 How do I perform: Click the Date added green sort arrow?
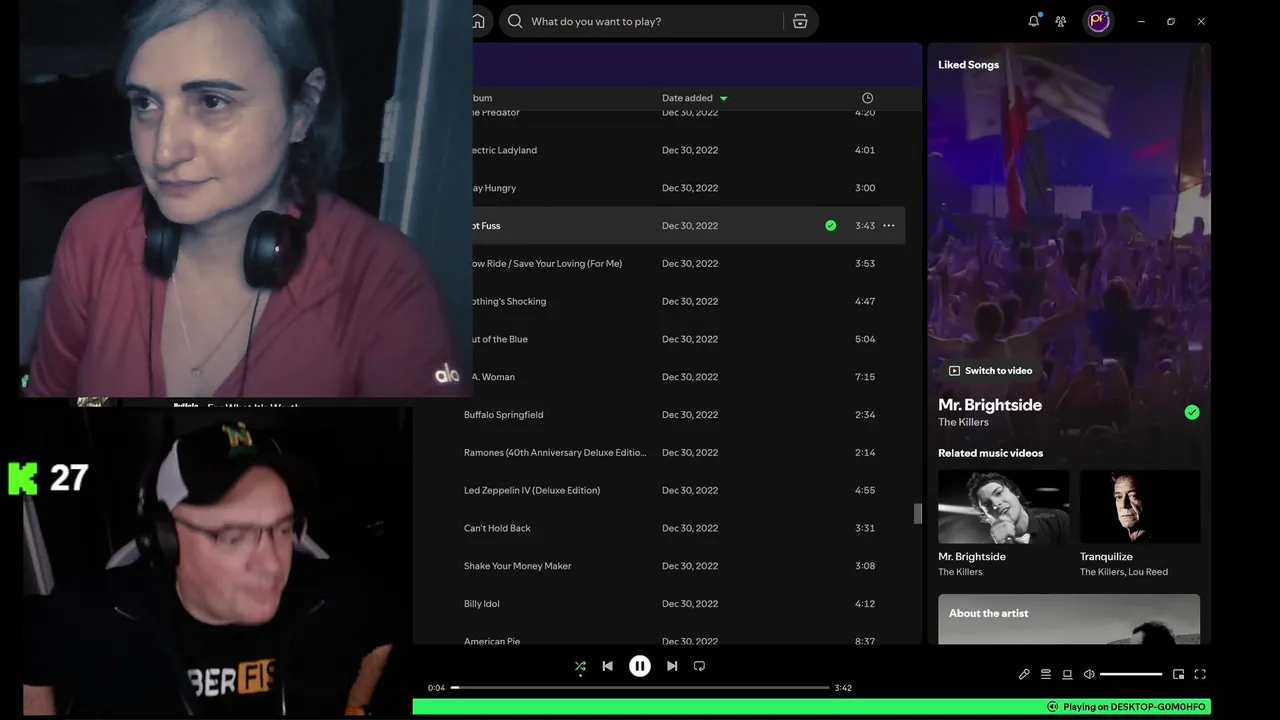pyautogui.click(x=724, y=99)
